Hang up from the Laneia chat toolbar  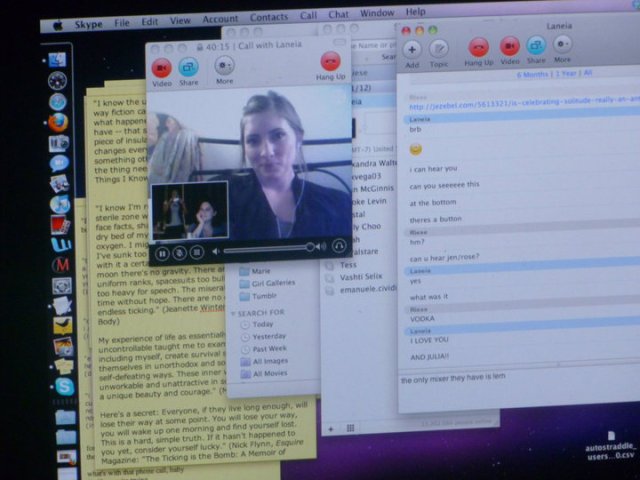coord(478,47)
